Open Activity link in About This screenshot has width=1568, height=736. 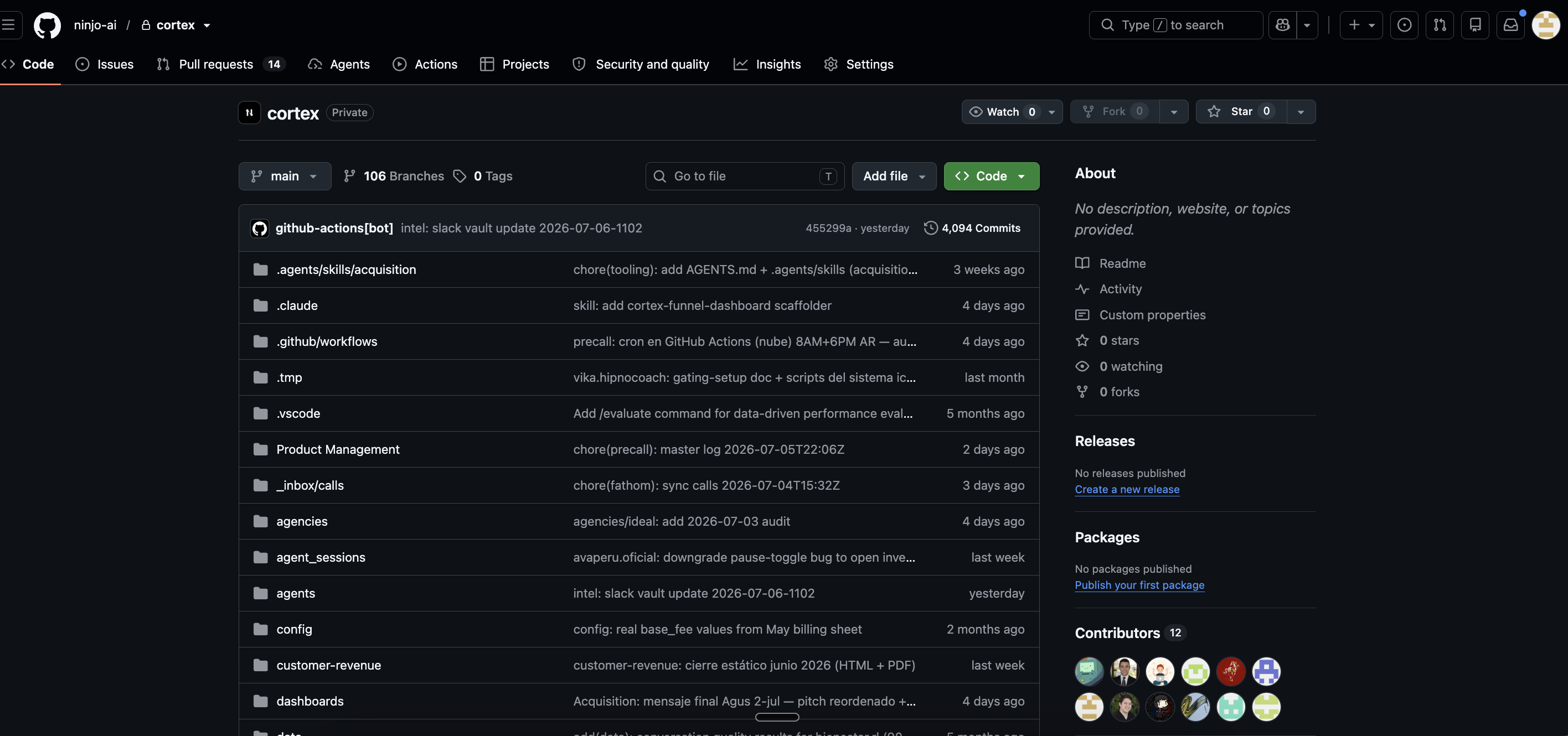coord(1108,289)
